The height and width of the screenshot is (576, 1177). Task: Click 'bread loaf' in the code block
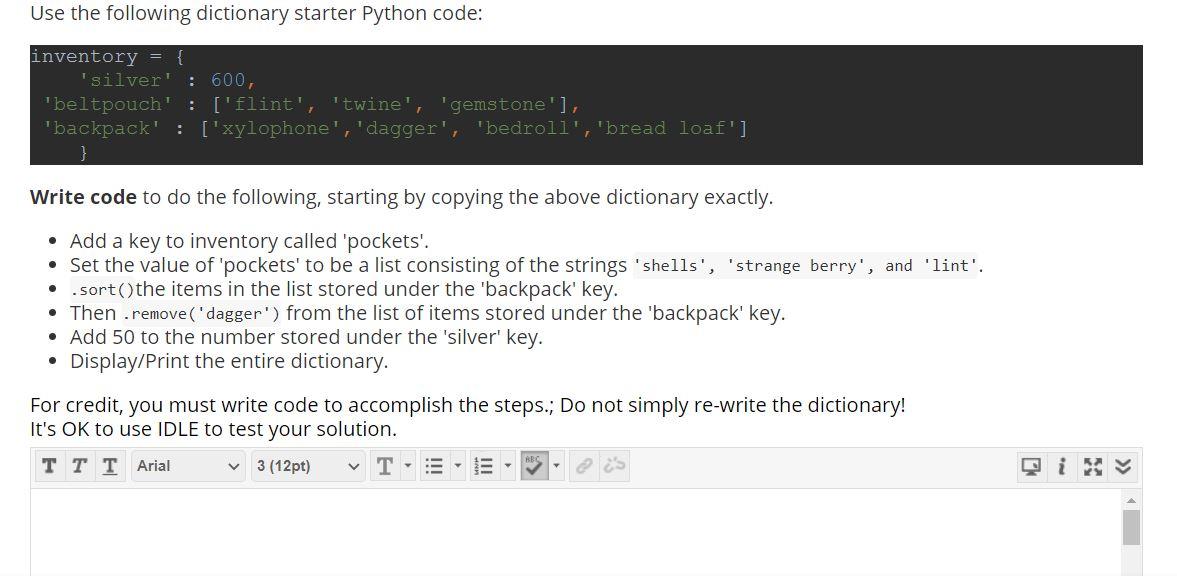pyautogui.click(x=667, y=128)
